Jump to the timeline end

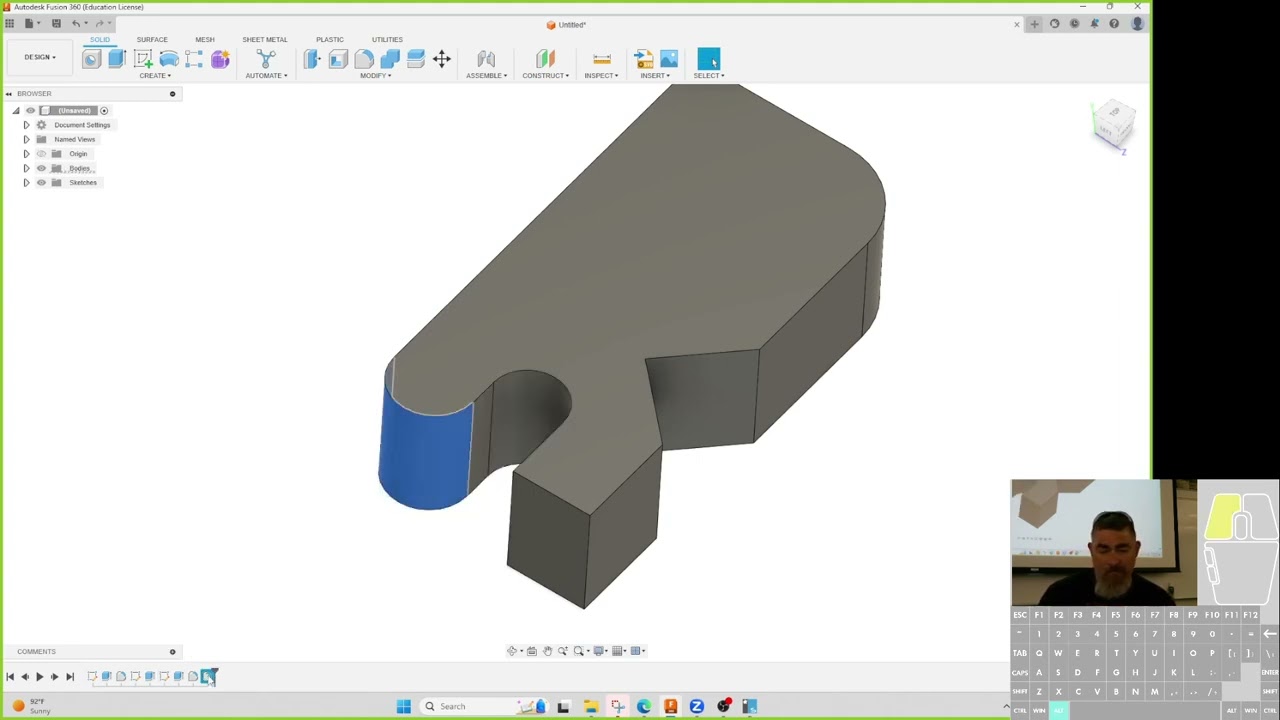[x=69, y=677]
